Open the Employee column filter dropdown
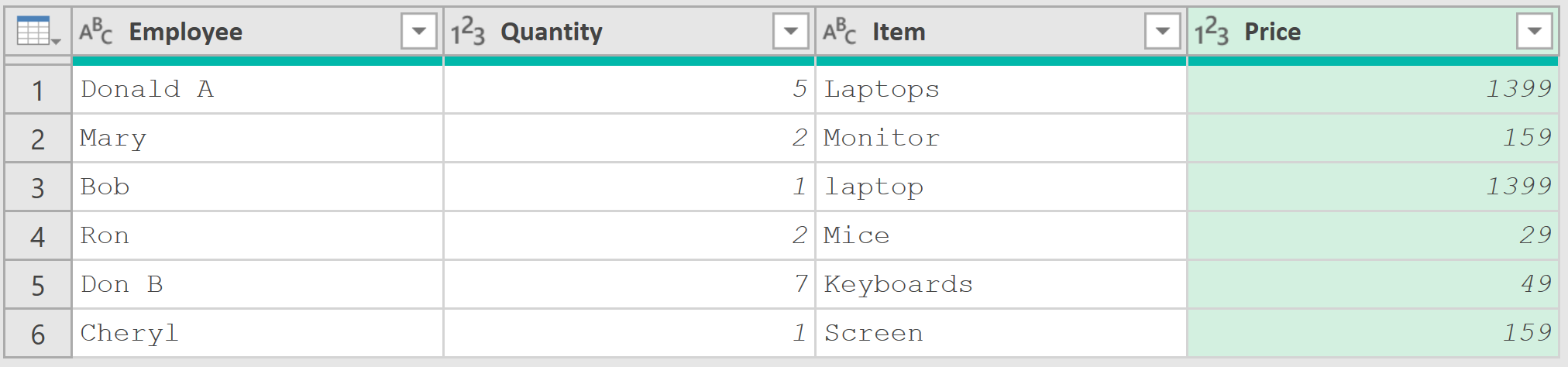The width and height of the screenshot is (1568, 367). pos(419,32)
